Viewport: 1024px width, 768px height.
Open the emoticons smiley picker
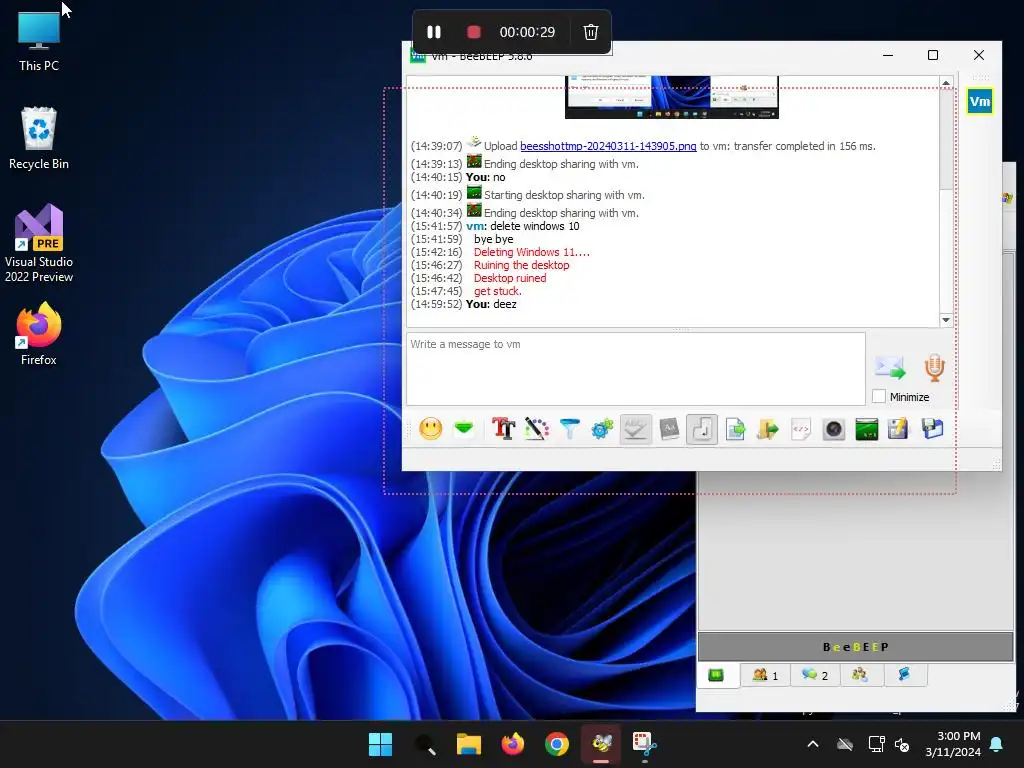click(x=430, y=429)
